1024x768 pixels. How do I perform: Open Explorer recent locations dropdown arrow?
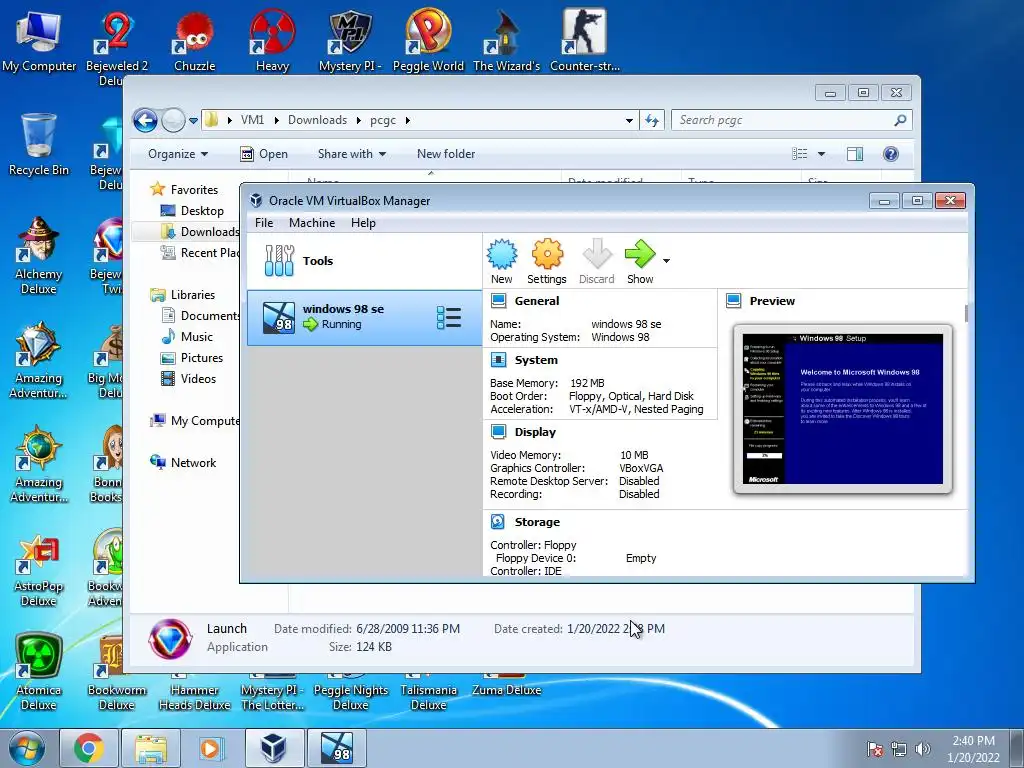193,121
